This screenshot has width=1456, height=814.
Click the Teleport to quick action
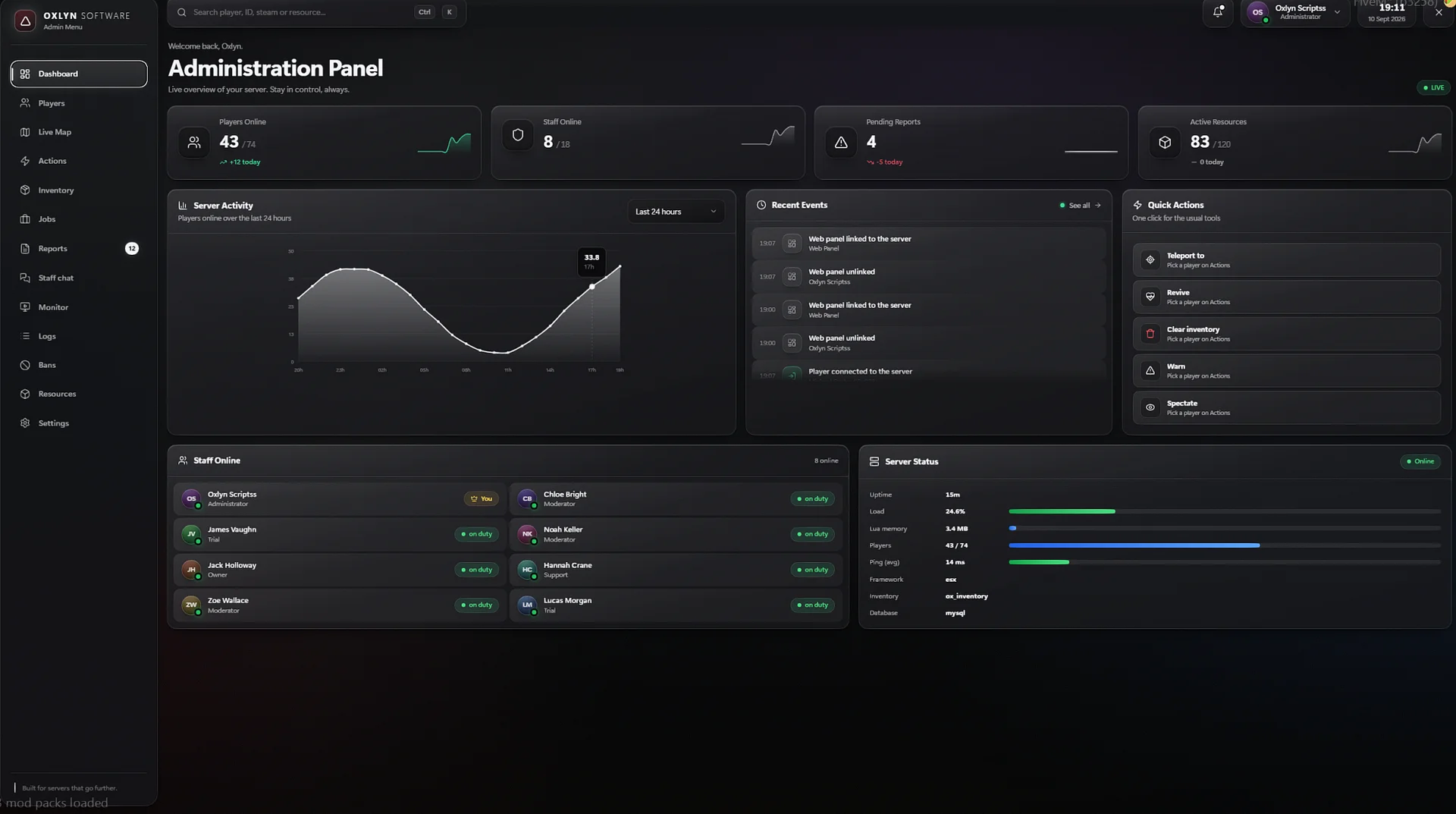[x=1286, y=259]
